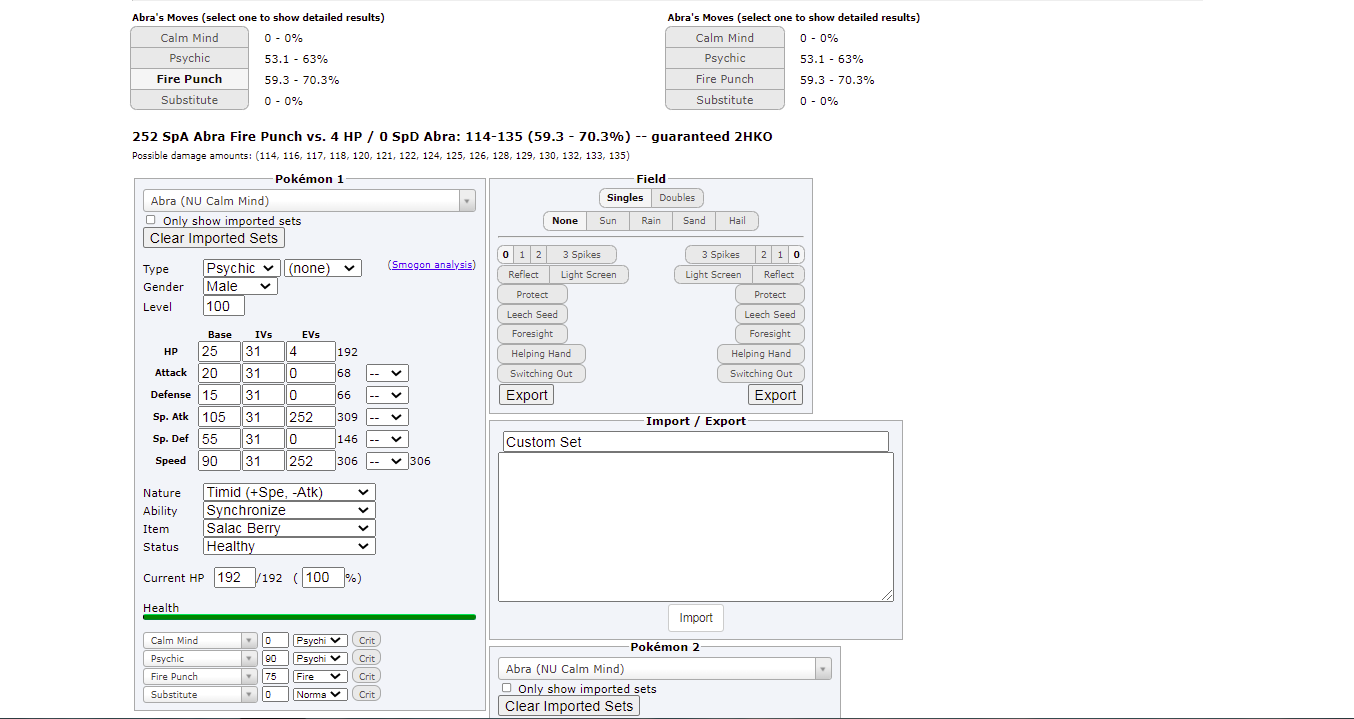Open the Item dropdown showing Salac Berry
This screenshot has width=1354, height=719.
[x=289, y=528]
